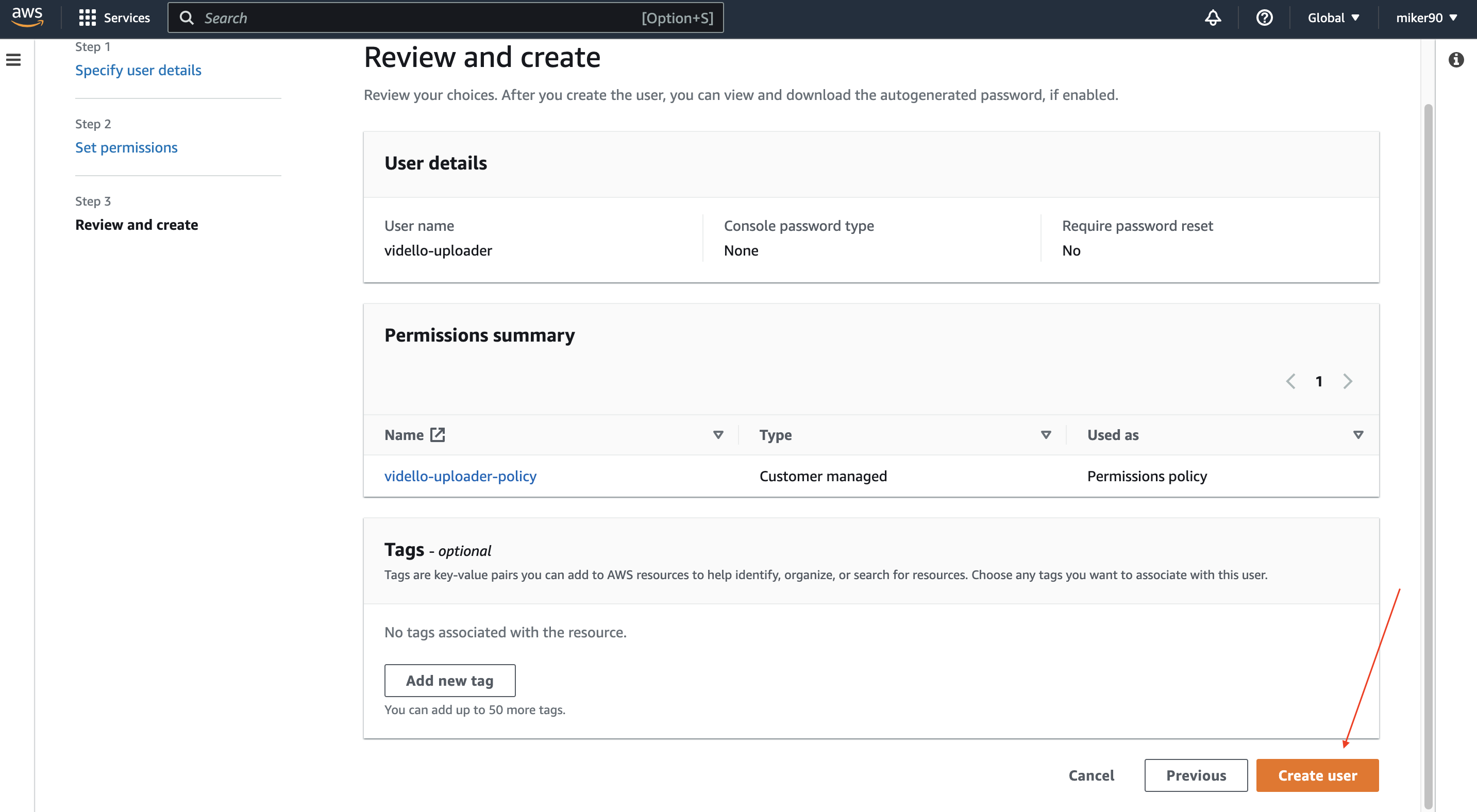
Task: Click the Create user button
Action: pos(1318,775)
